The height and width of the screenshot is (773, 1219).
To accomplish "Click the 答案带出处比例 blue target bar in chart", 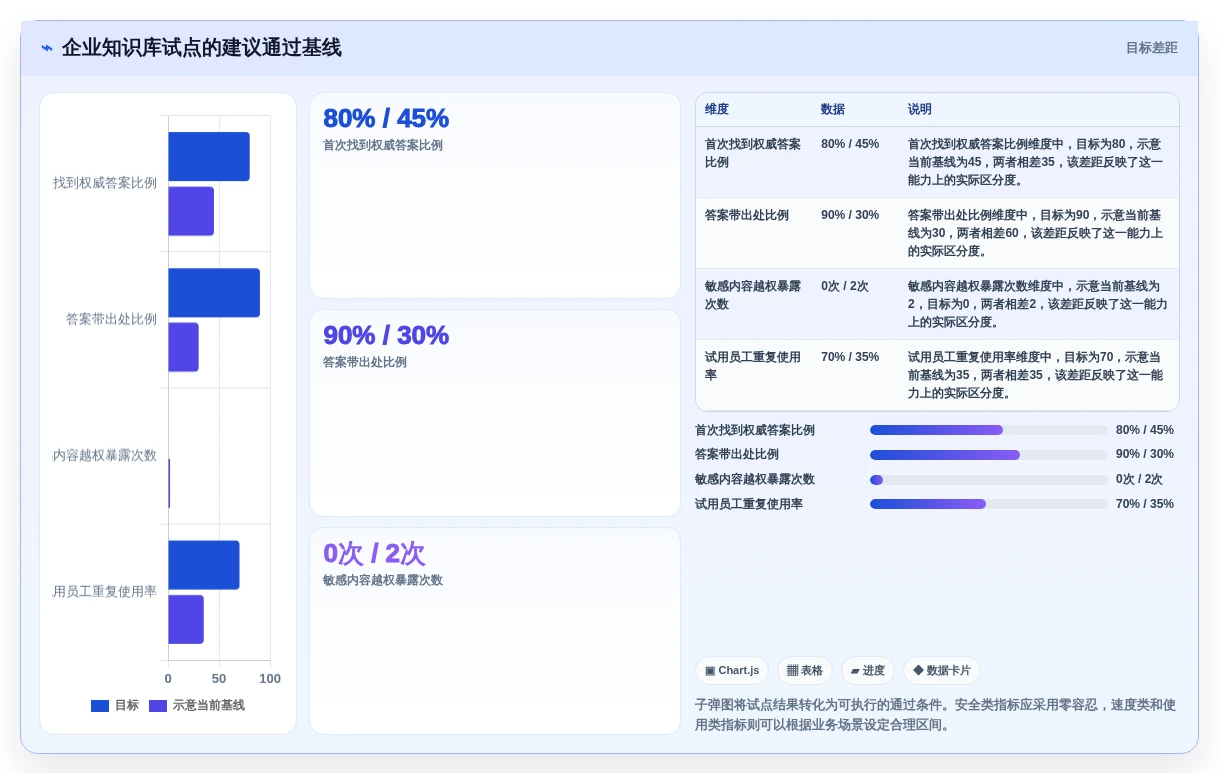I will (214, 293).
